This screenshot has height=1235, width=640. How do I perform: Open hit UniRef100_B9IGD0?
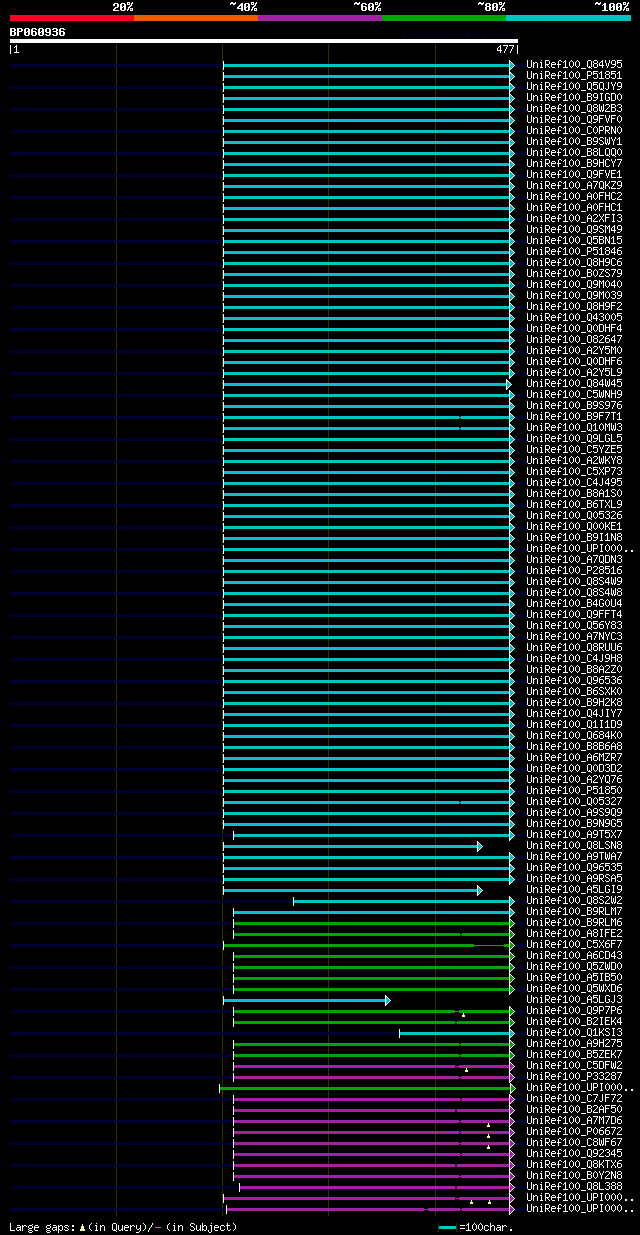(574, 97)
